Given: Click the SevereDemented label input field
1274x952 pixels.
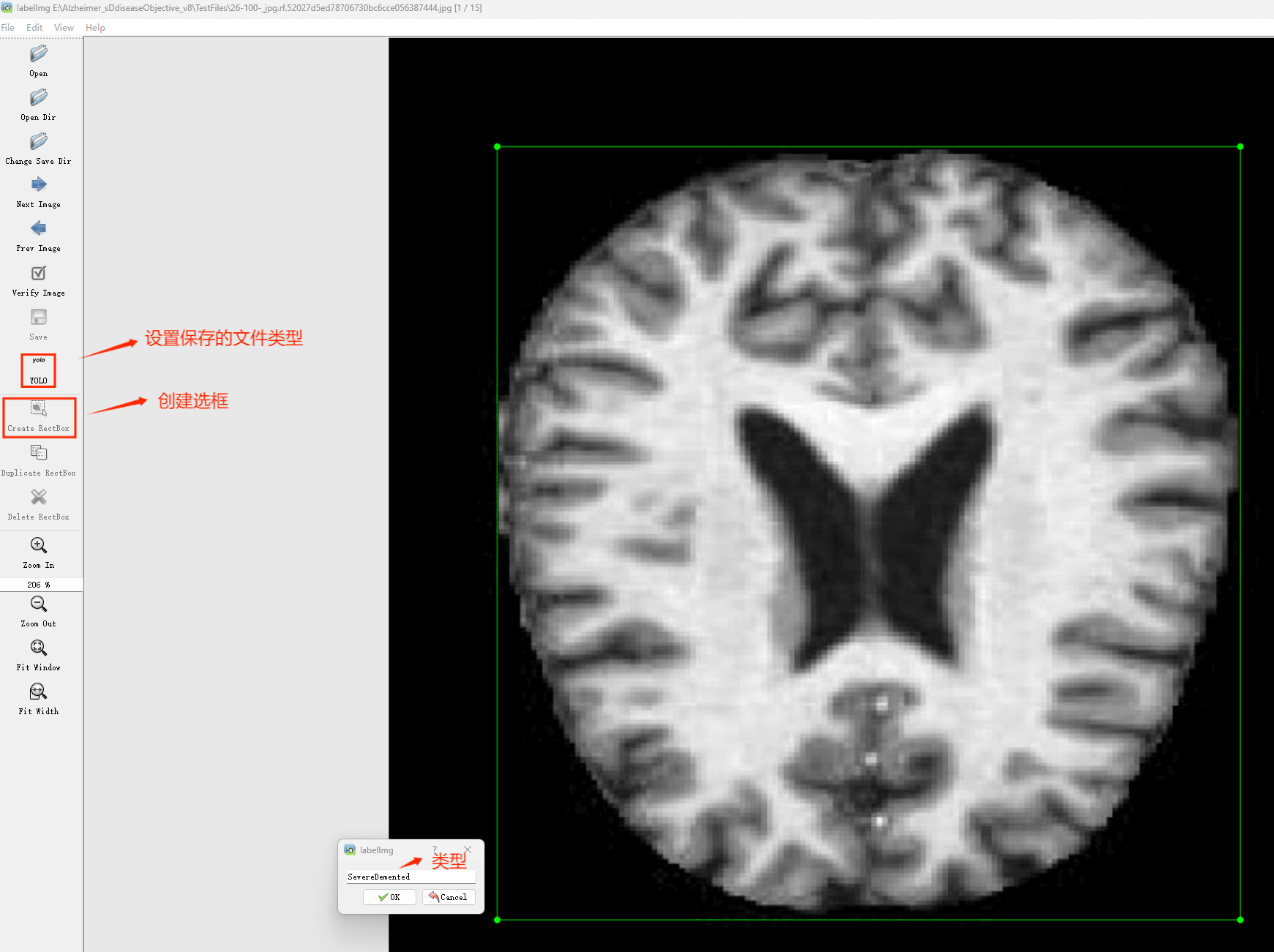Looking at the screenshot, I should (x=411, y=877).
